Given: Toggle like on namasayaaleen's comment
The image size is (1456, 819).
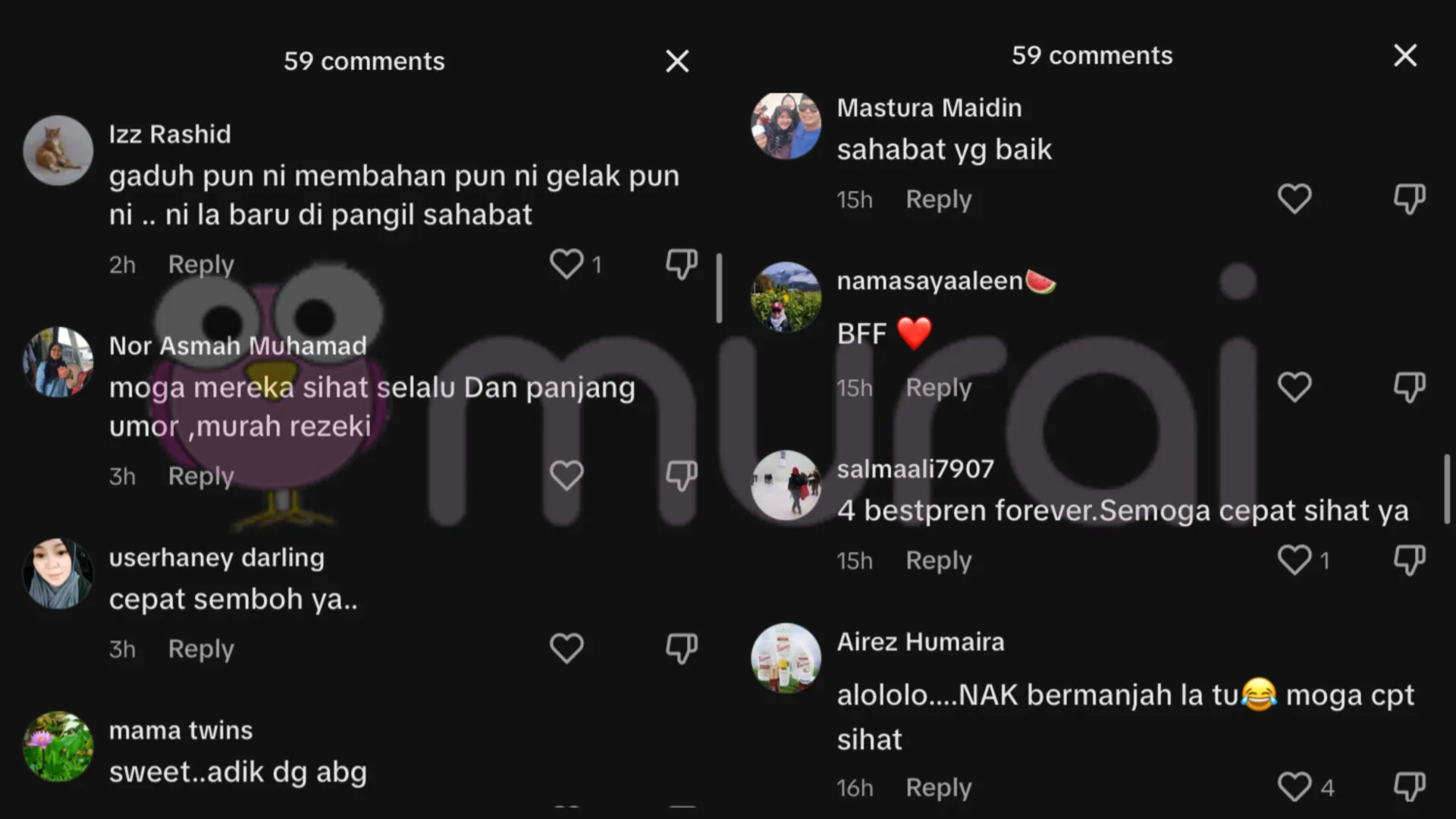Looking at the screenshot, I should click(1294, 388).
